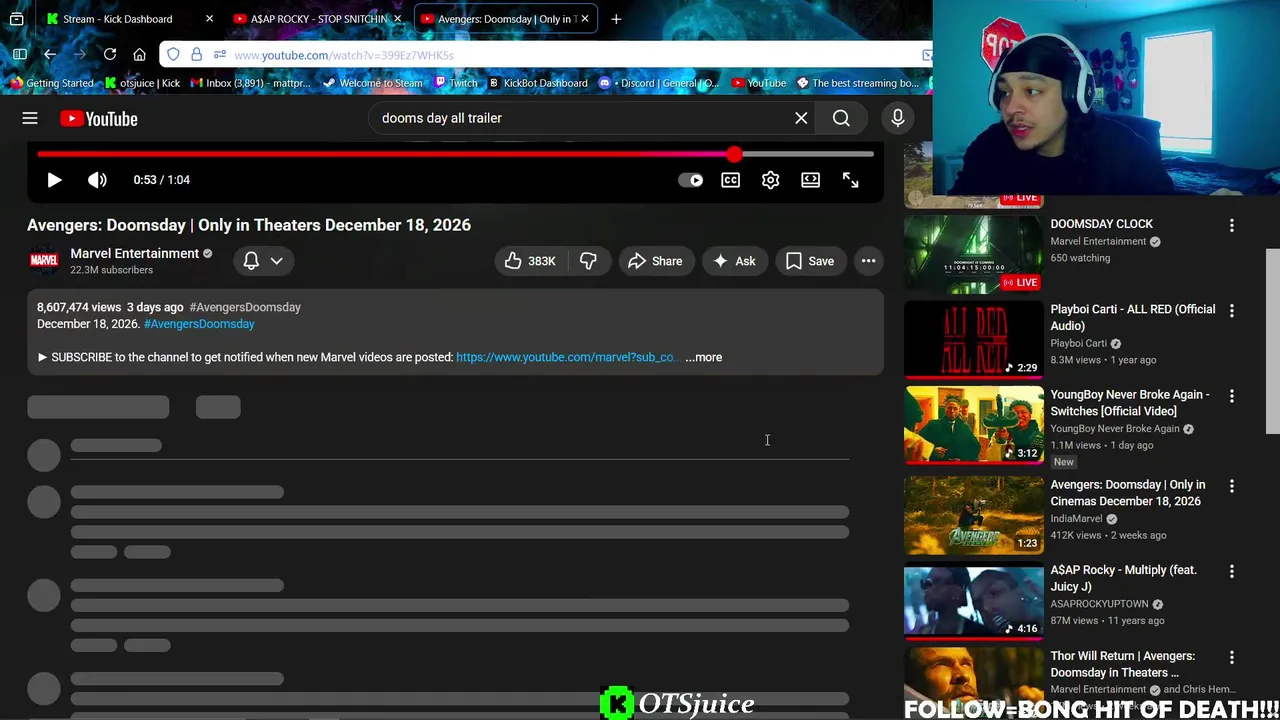Open Marvel Entertainment channel name link

click(x=134, y=253)
